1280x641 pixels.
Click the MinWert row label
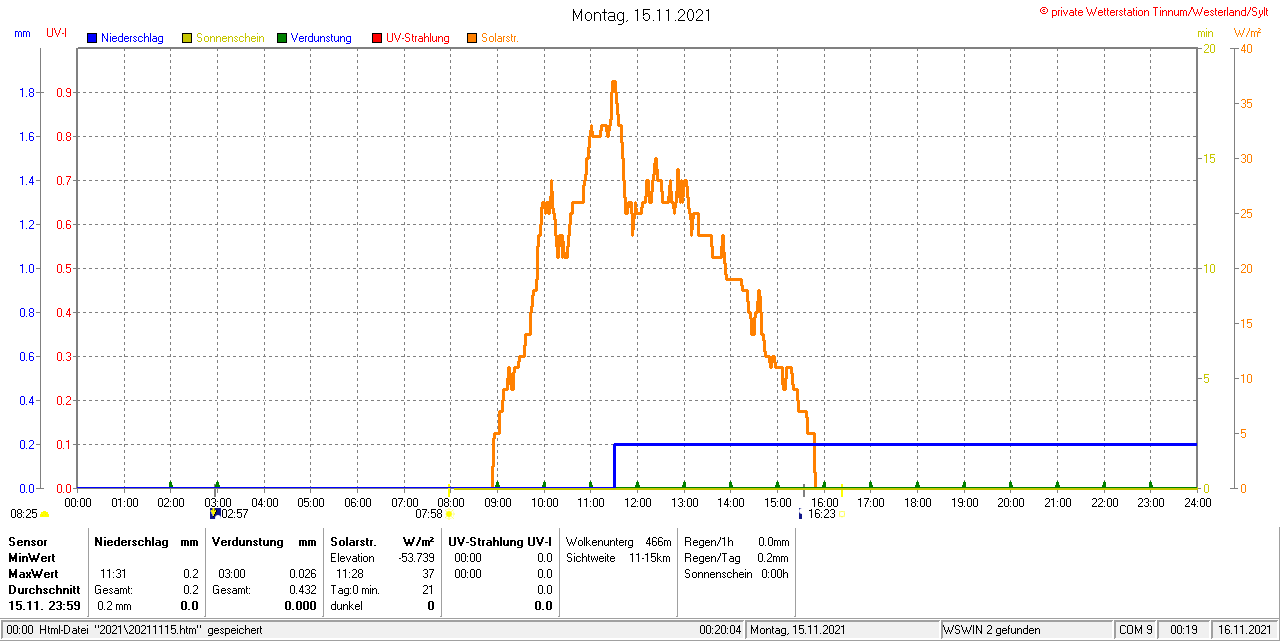click(x=32, y=558)
